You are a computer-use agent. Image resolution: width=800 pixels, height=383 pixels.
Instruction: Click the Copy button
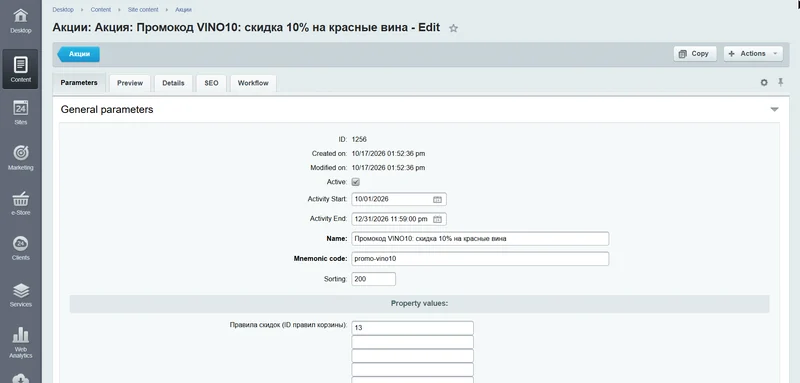[x=695, y=54]
